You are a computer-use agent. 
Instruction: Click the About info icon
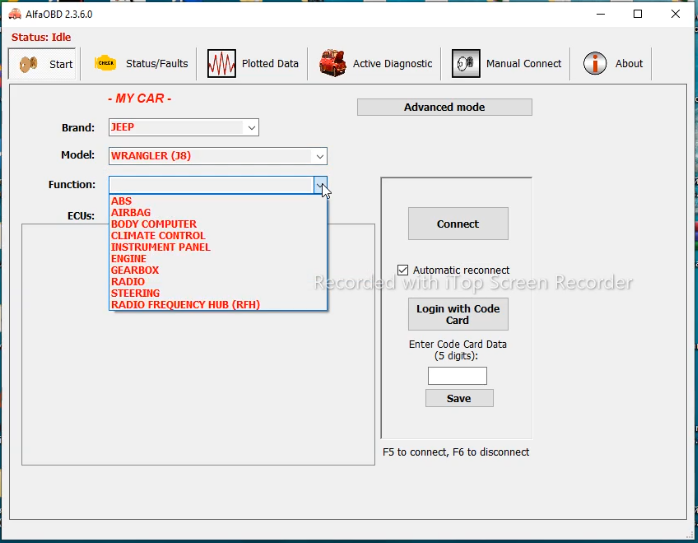[x=595, y=63]
